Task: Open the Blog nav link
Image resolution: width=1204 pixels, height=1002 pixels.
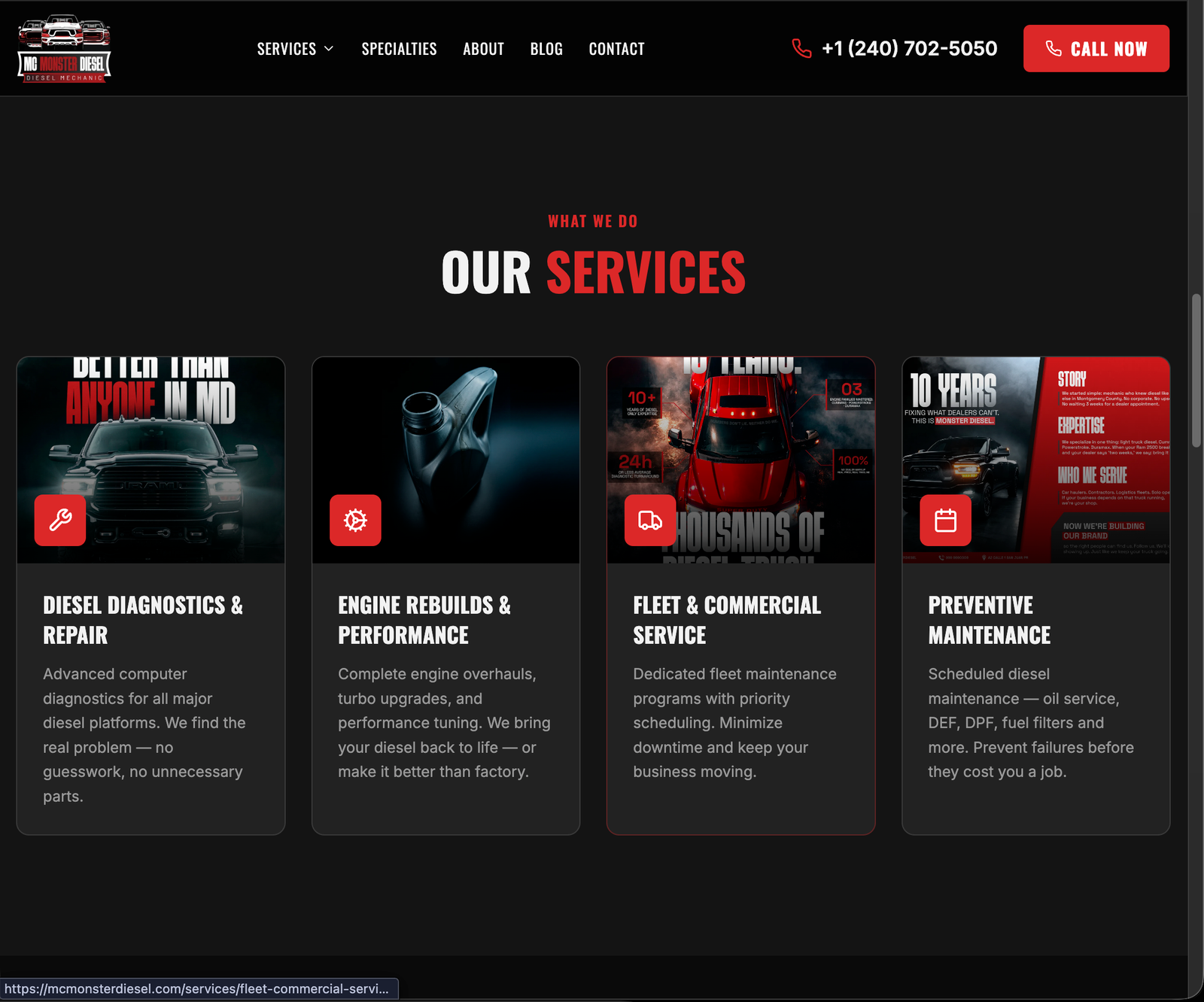Action: [x=546, y=49]
